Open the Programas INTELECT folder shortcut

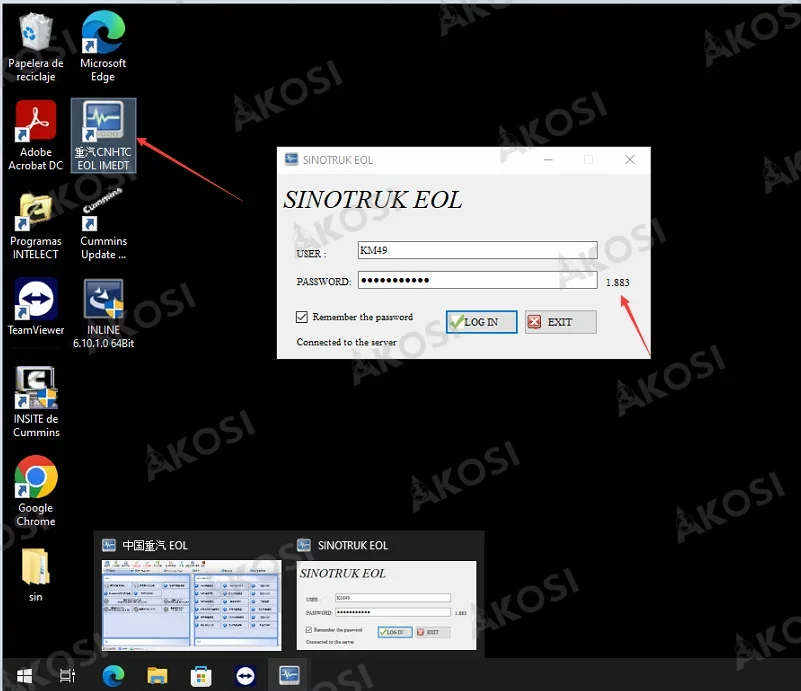tap(35, 225)
